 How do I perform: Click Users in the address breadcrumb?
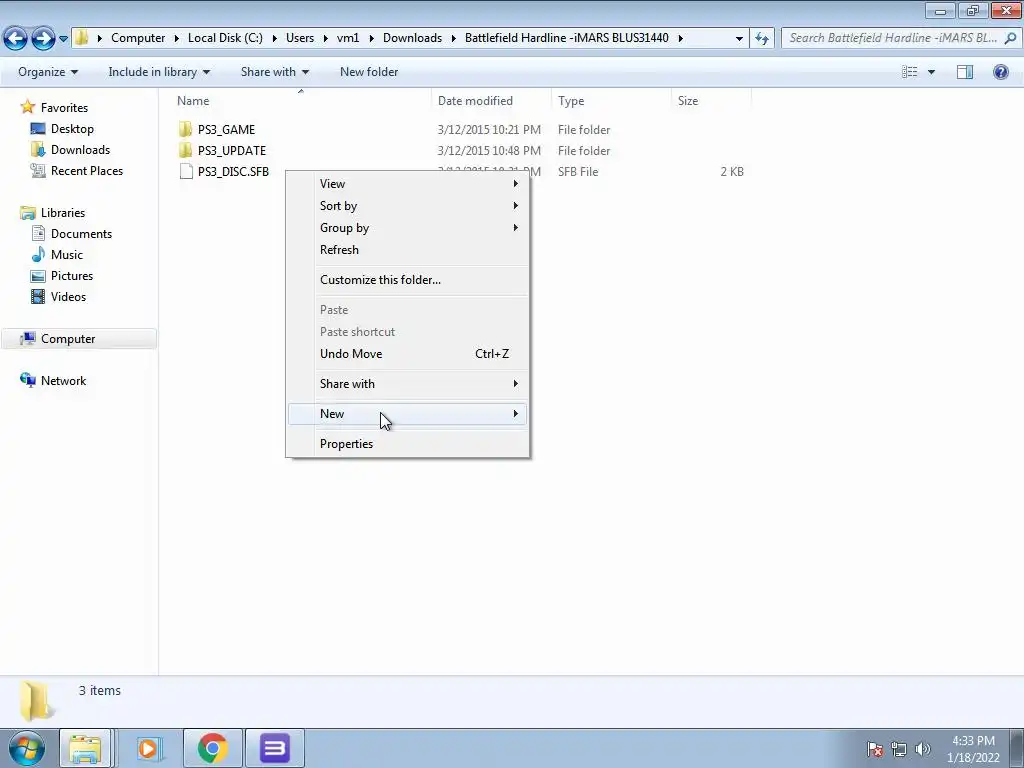tap(300, 38)
